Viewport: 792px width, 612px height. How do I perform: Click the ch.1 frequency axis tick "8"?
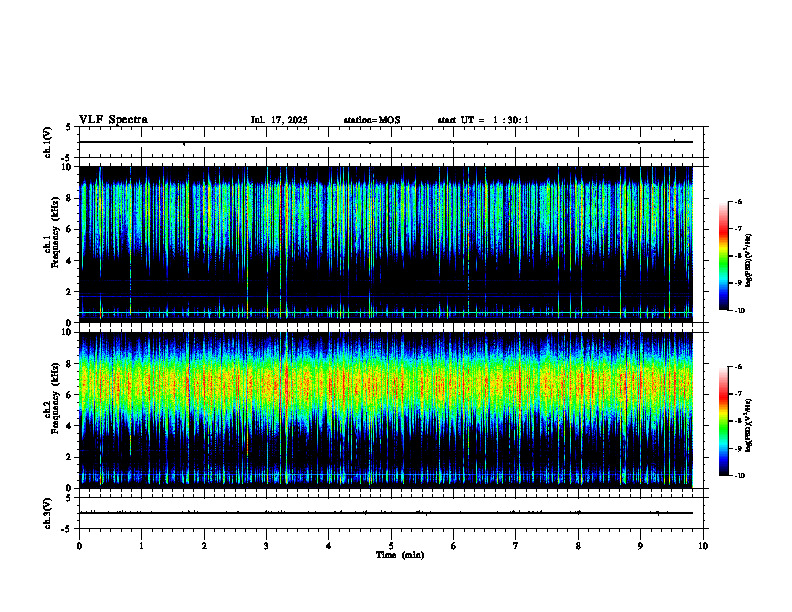69,198
